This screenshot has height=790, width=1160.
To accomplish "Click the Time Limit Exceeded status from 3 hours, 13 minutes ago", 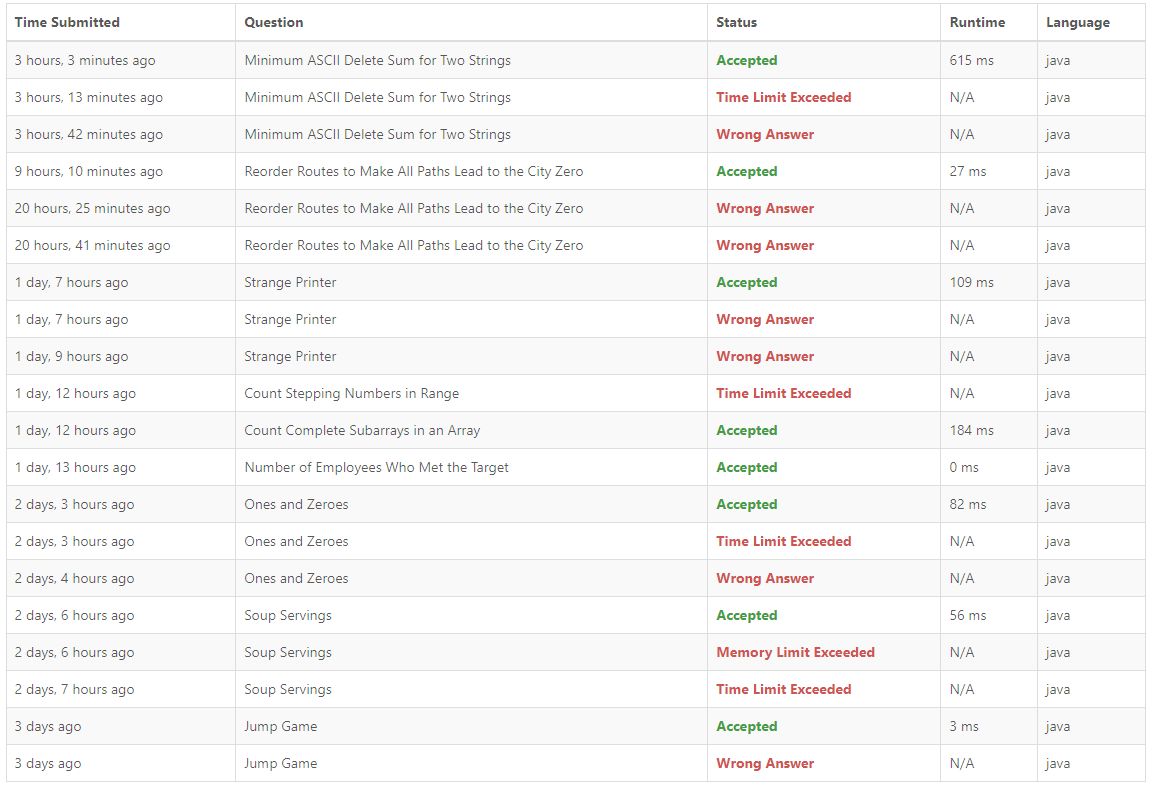I will coord(783,98).
